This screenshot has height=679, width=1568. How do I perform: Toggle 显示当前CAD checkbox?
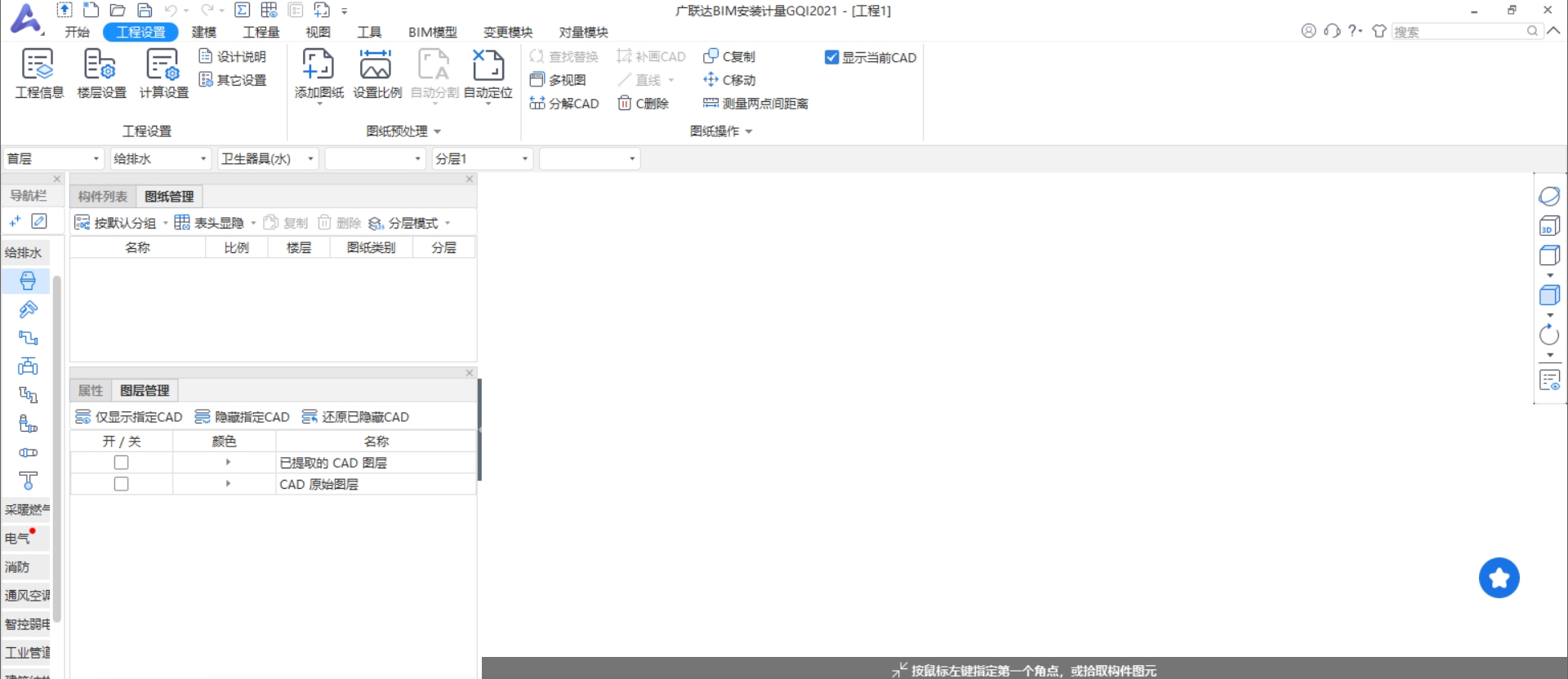[831, 57]
